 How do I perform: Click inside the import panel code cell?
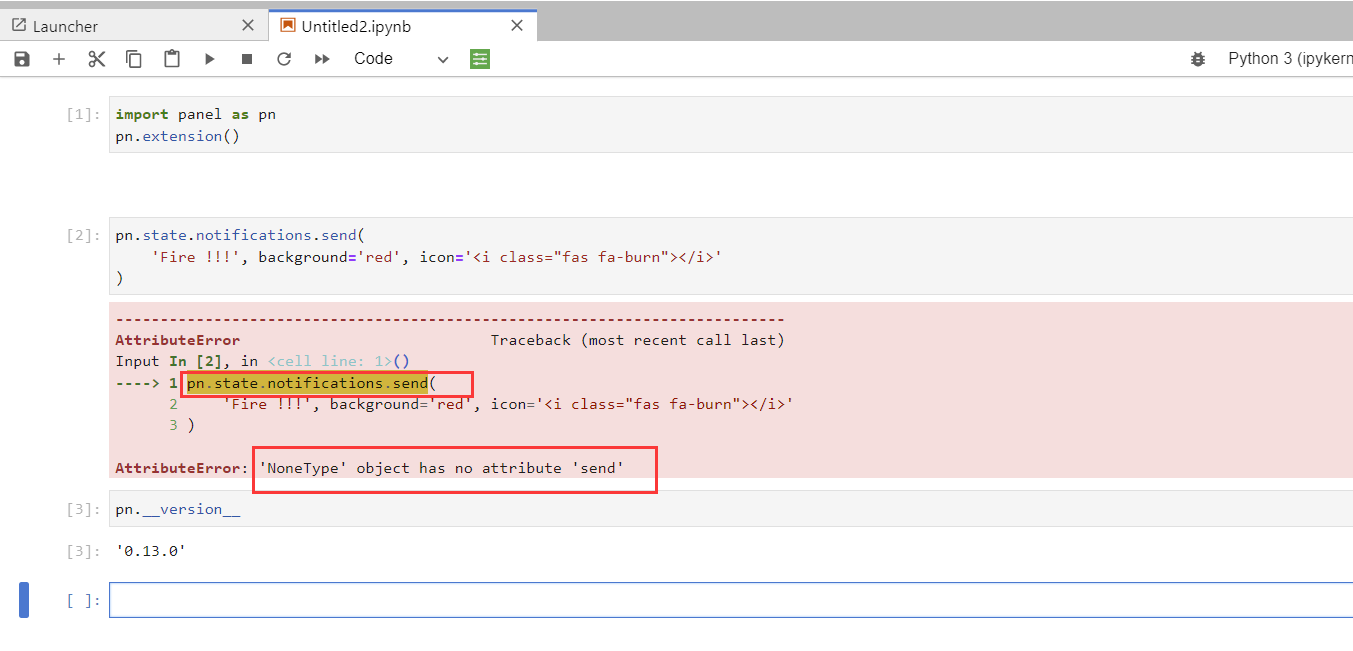[x=731, y=125]
